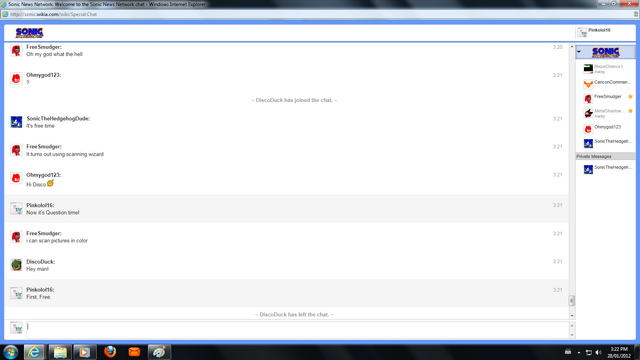Click SonicTheHedgehogDude username in chat

point(58,118)
